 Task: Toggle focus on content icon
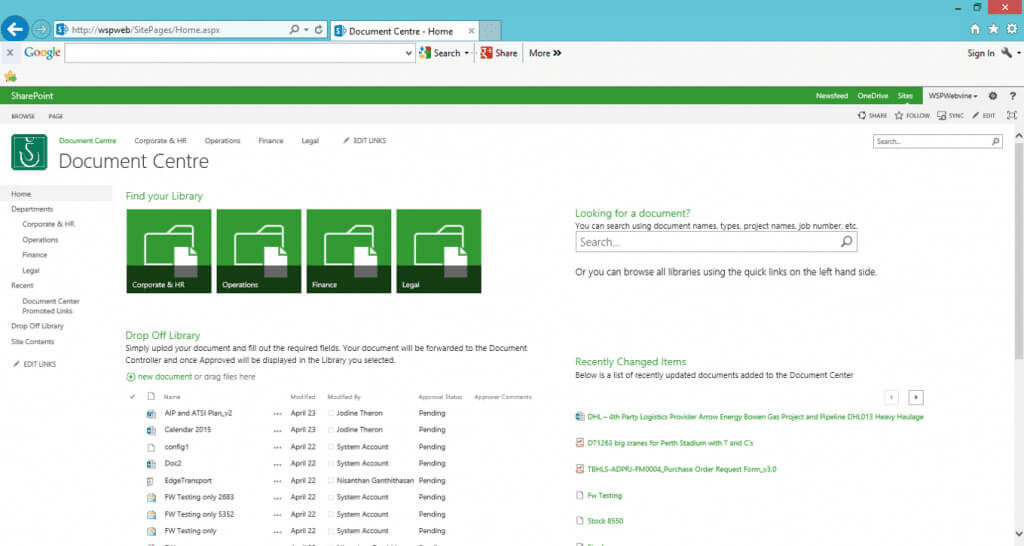[x=1012, y=116]
